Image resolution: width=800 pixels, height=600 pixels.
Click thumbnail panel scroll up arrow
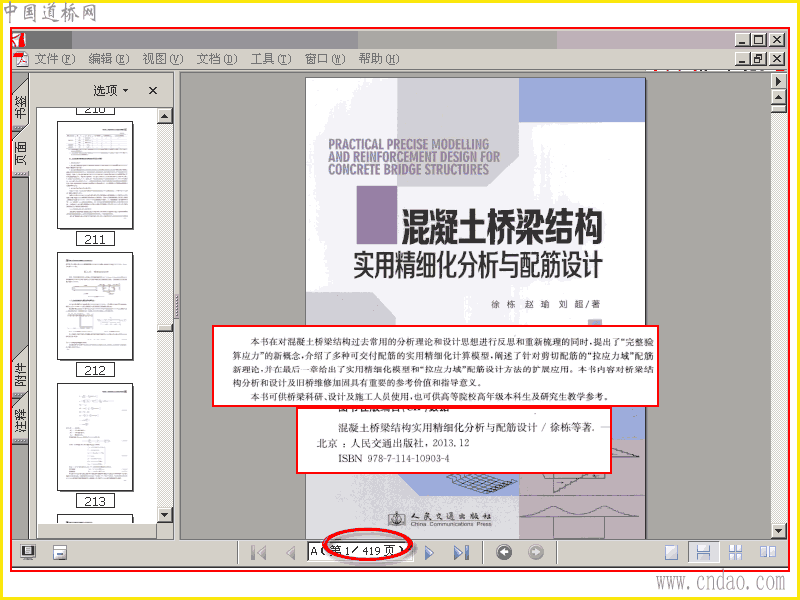[164, 116]
